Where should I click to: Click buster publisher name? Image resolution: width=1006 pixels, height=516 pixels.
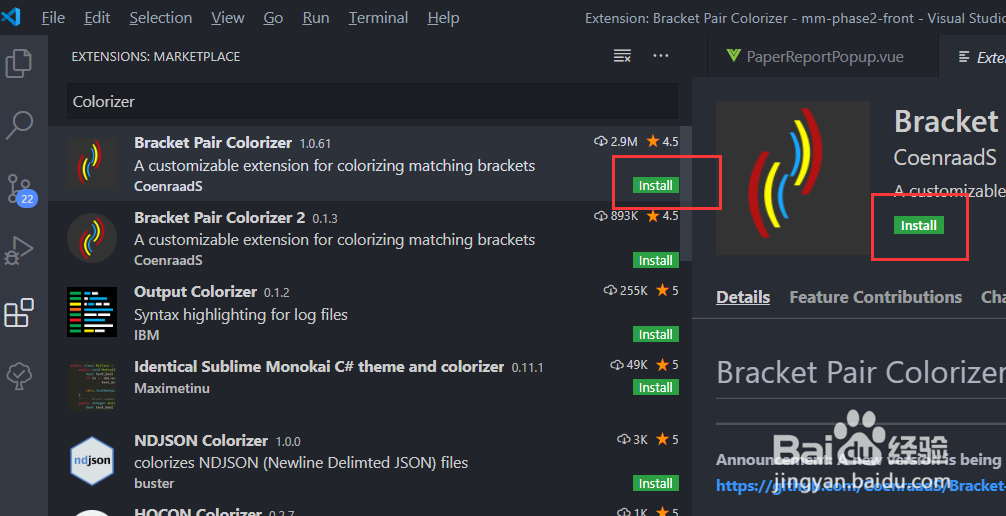pos(154,483)
